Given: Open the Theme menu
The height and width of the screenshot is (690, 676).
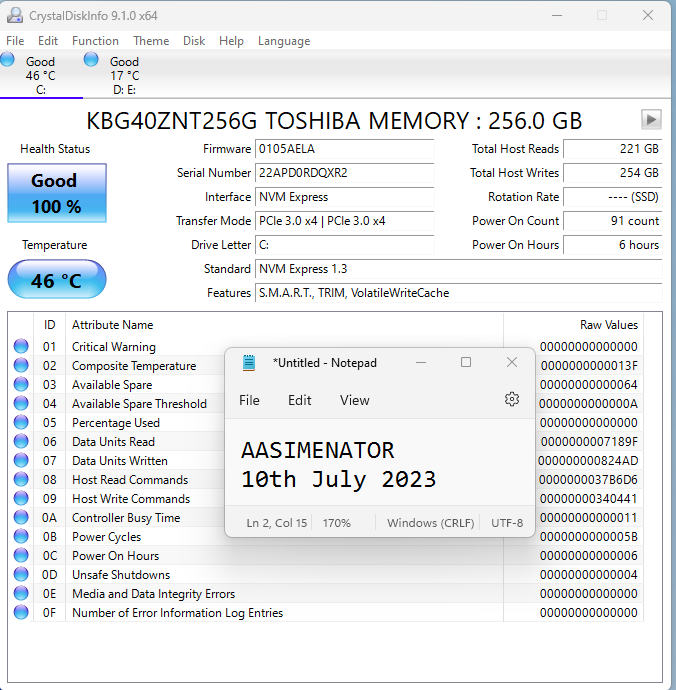Looking at the screenshot, I should tap(151, 41).
